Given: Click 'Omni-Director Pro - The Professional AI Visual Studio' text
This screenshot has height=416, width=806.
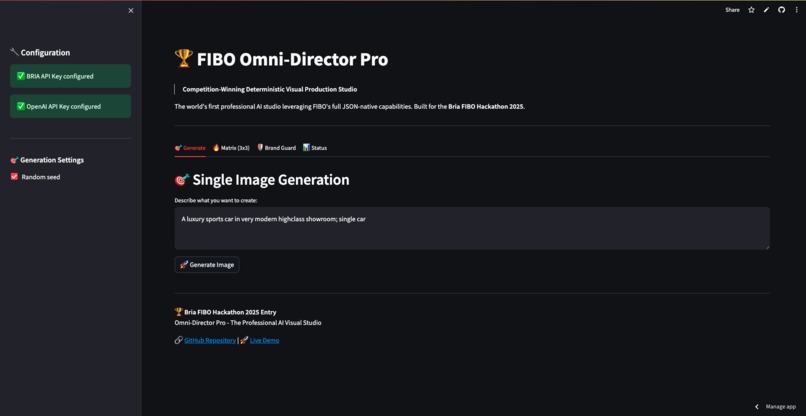Looking at the screenshot, I should pyautogui.click(x=248, y=323).
